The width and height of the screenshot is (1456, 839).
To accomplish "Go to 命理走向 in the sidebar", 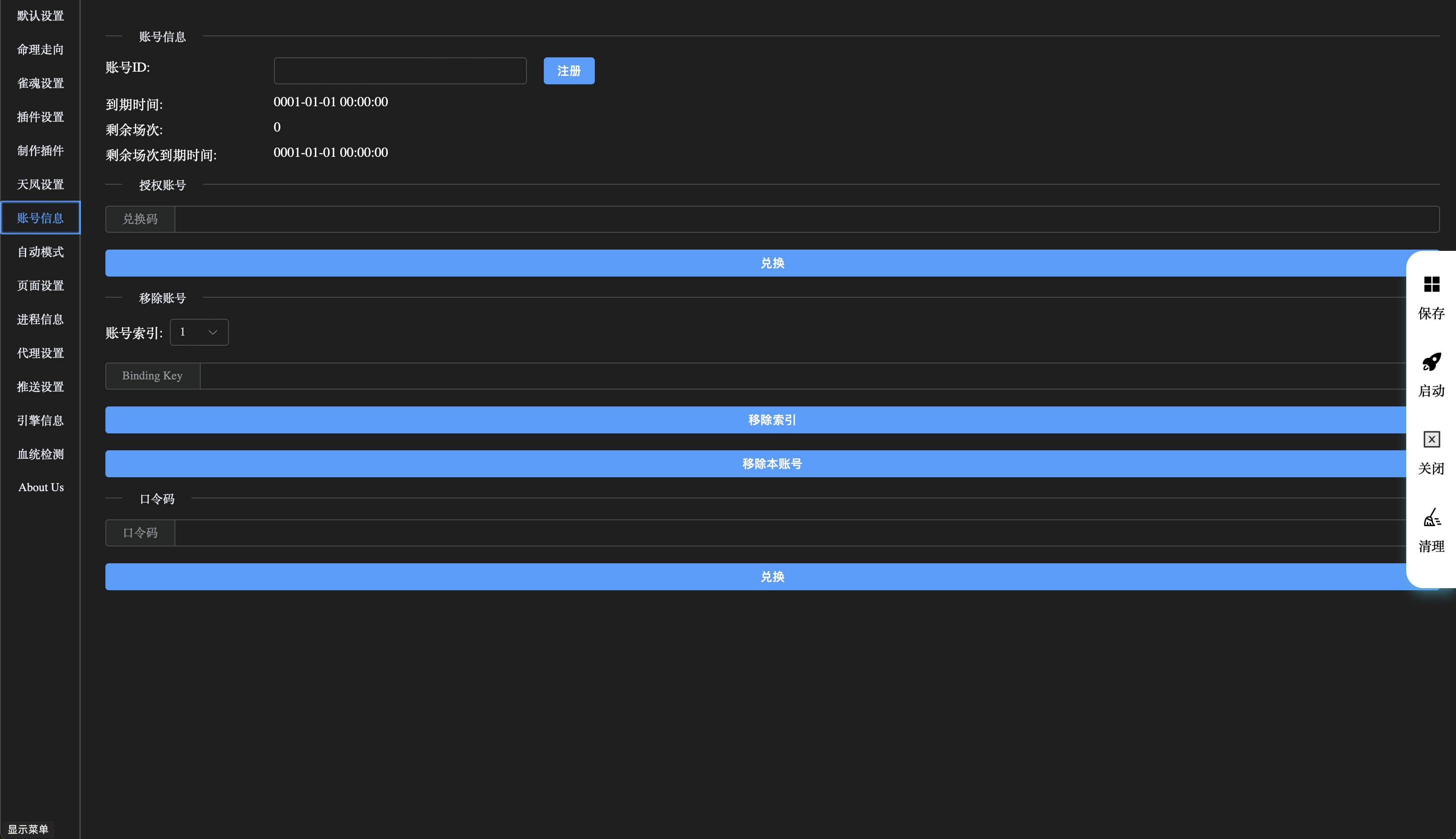I will [40, 50].
